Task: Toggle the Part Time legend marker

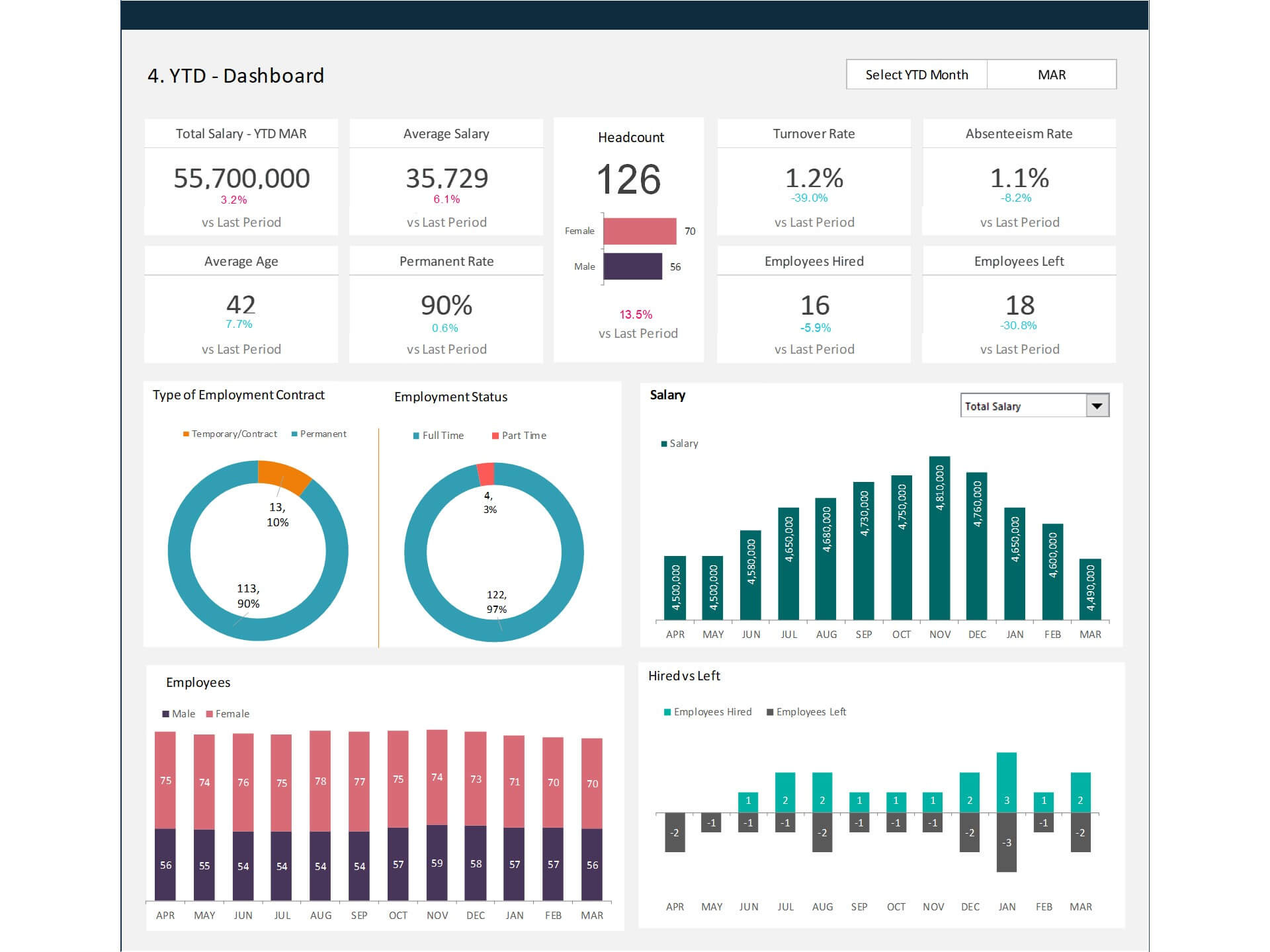Action: point(494,435)
